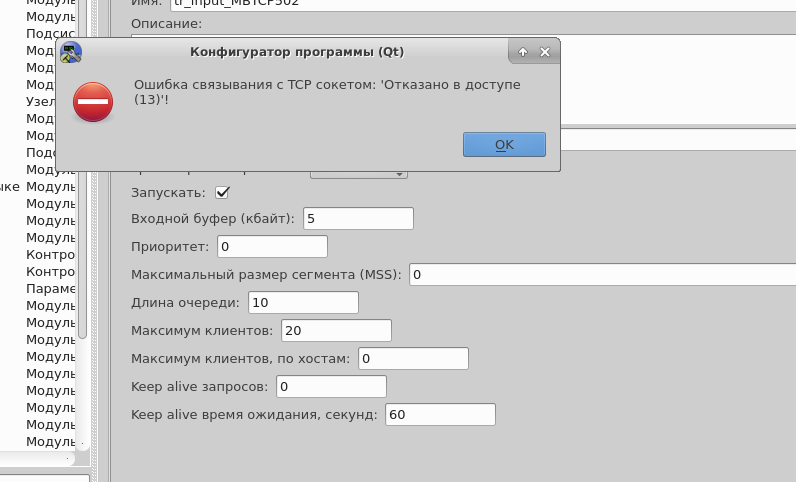Click the "Максимум клиентов, по хостам" field
The image size is (796, 482).
pyautogui.click(x=412, y=358)
